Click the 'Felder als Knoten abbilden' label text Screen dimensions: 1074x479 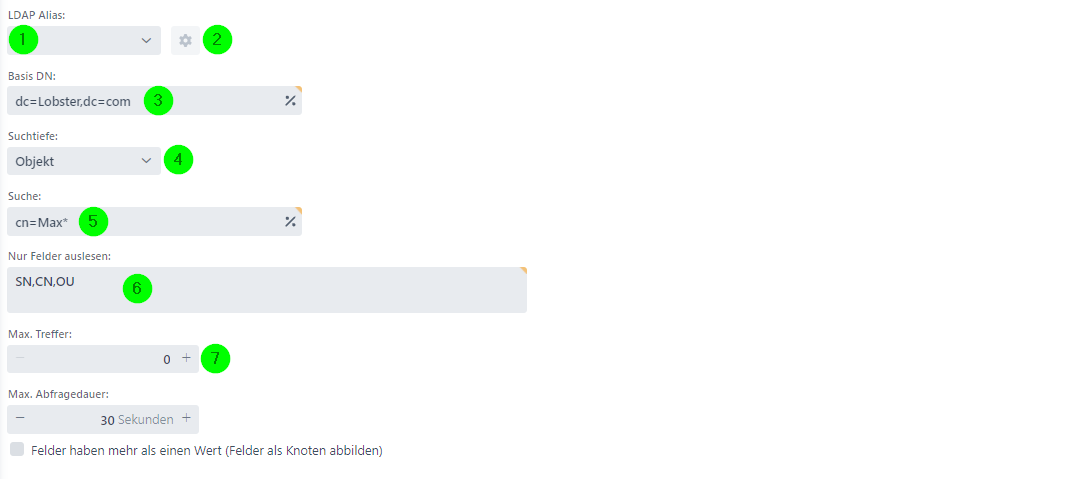[x=306, y=451]
